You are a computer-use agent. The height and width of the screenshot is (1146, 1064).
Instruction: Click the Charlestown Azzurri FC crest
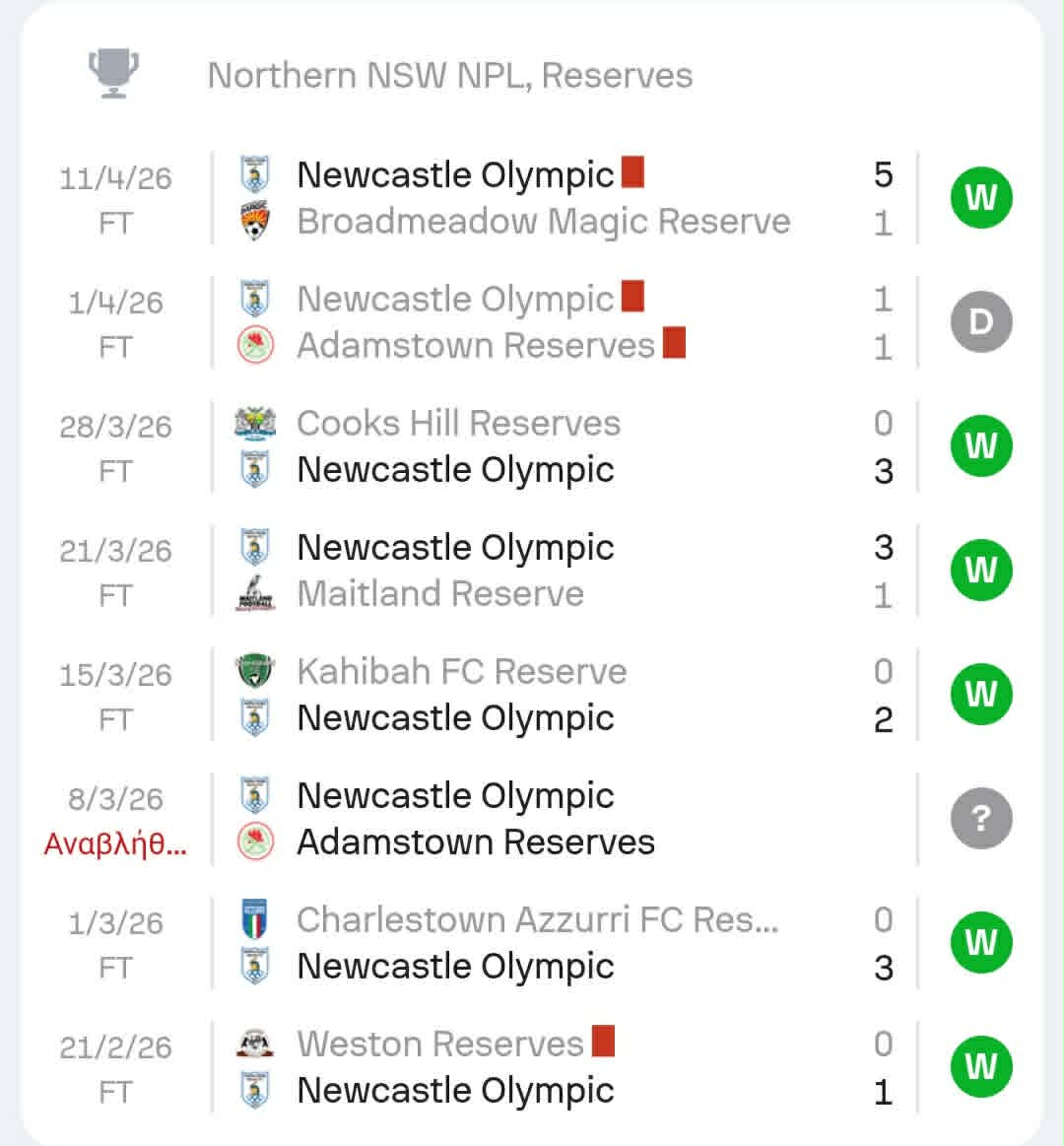pyautogui.click(x=255, y=919)
